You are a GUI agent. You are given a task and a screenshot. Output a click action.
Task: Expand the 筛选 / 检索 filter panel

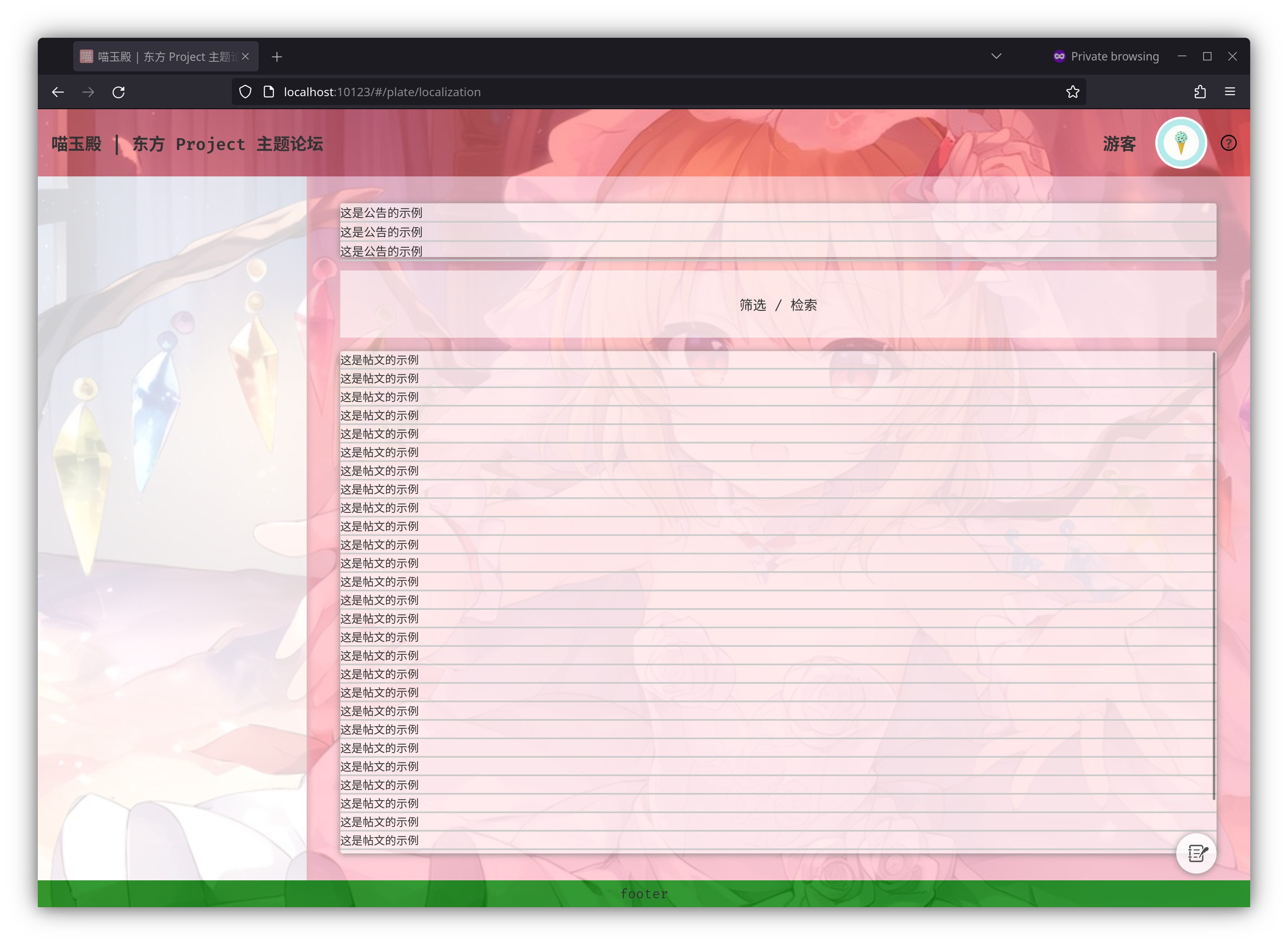[778, 305]
